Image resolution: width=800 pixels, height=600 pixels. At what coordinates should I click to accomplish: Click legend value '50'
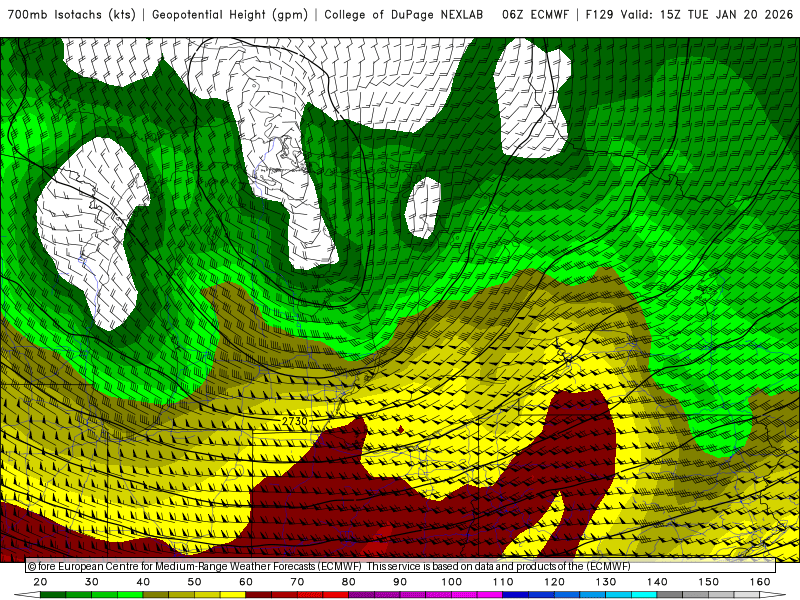(194, 582)
